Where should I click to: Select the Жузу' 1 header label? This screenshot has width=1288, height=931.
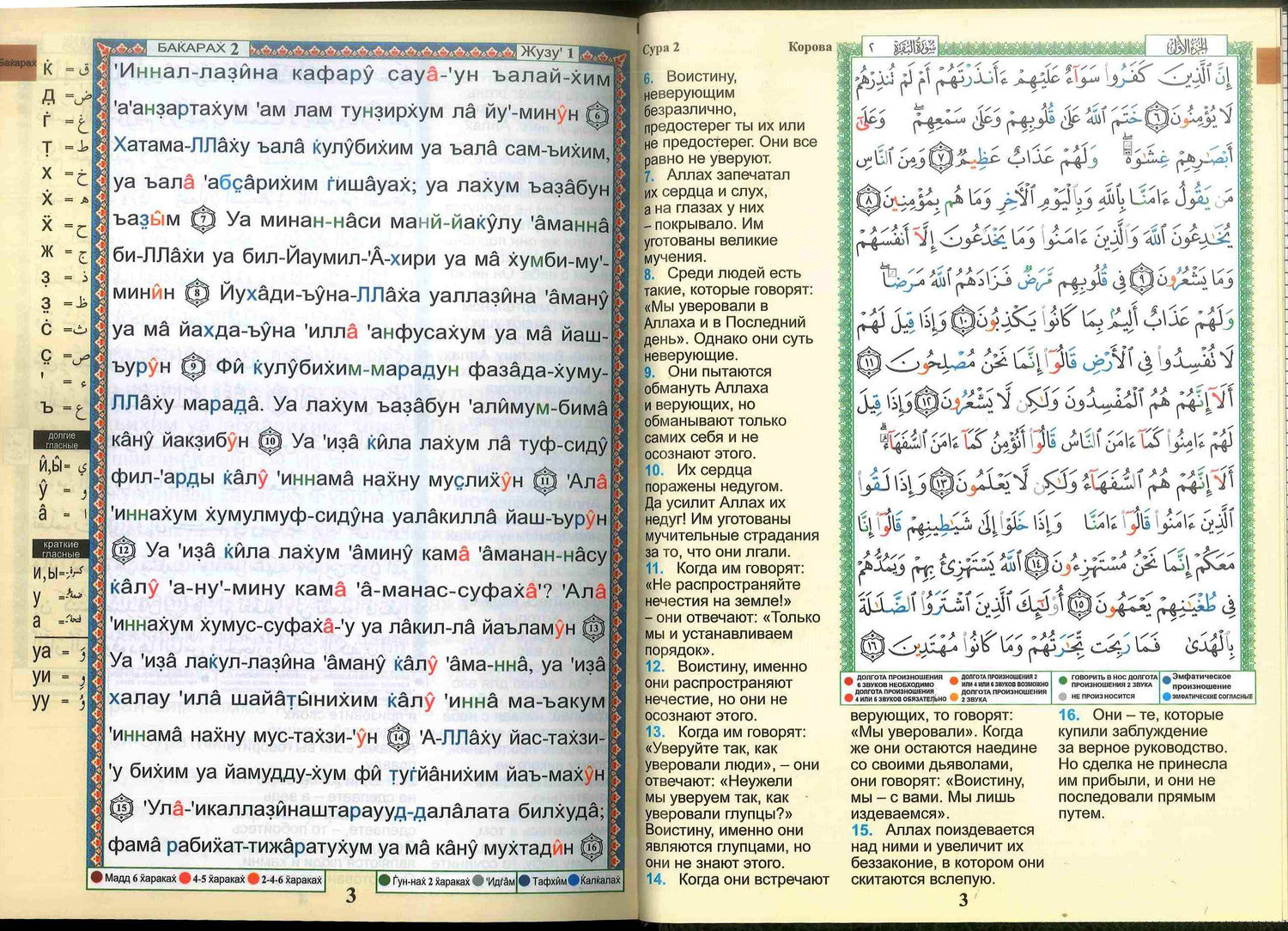[x=547, y=52]
